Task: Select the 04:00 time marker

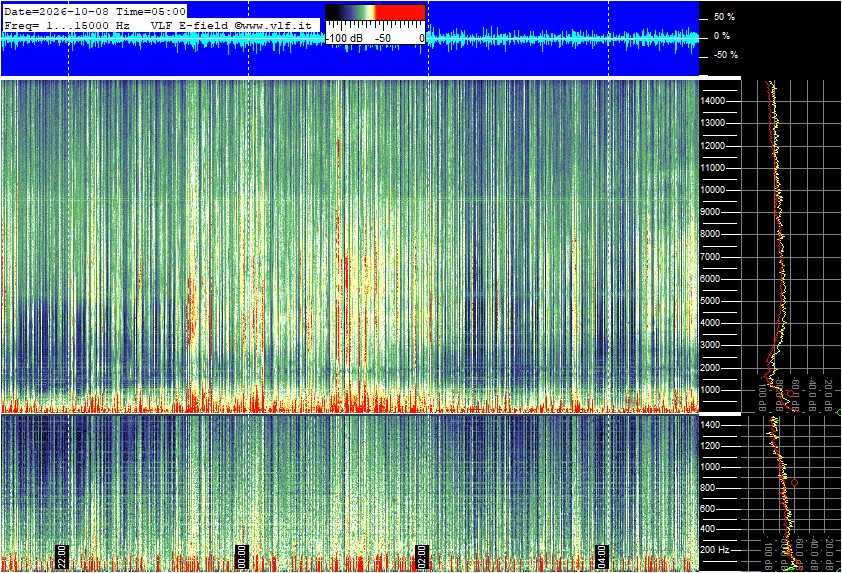Action: pyautogui.click(x=602, y=556)
